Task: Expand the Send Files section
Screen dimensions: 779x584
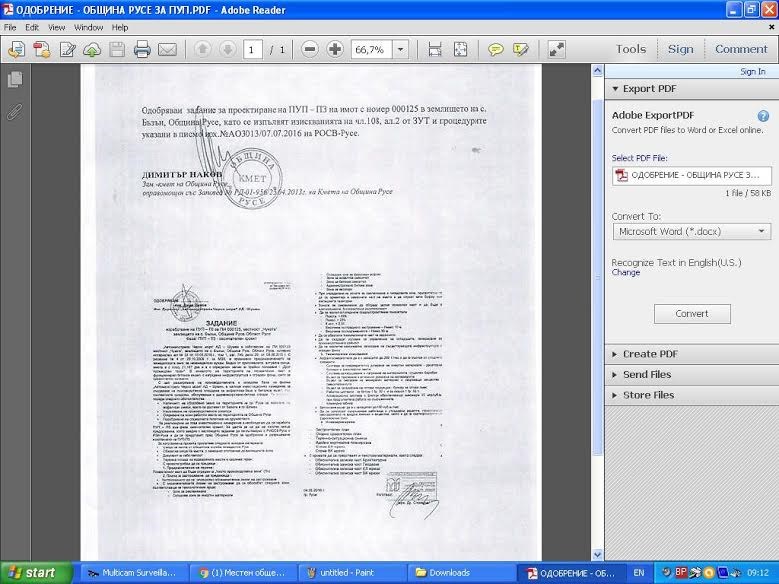Action: 647,374
